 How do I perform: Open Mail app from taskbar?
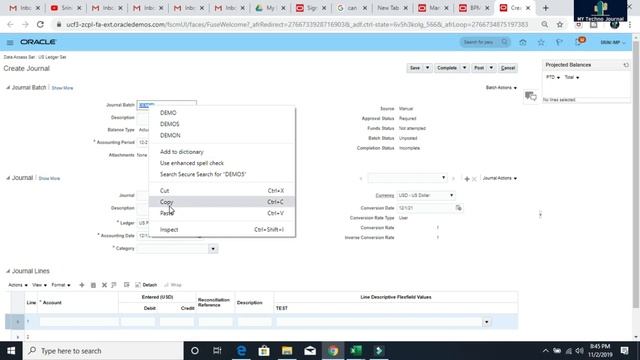[310, 351]
